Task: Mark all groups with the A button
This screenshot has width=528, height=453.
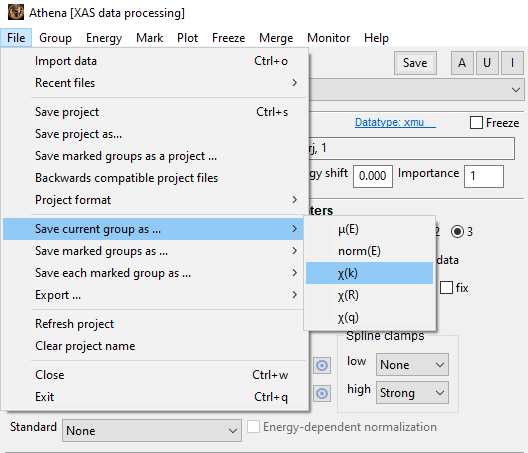Action: click(462, 63)
